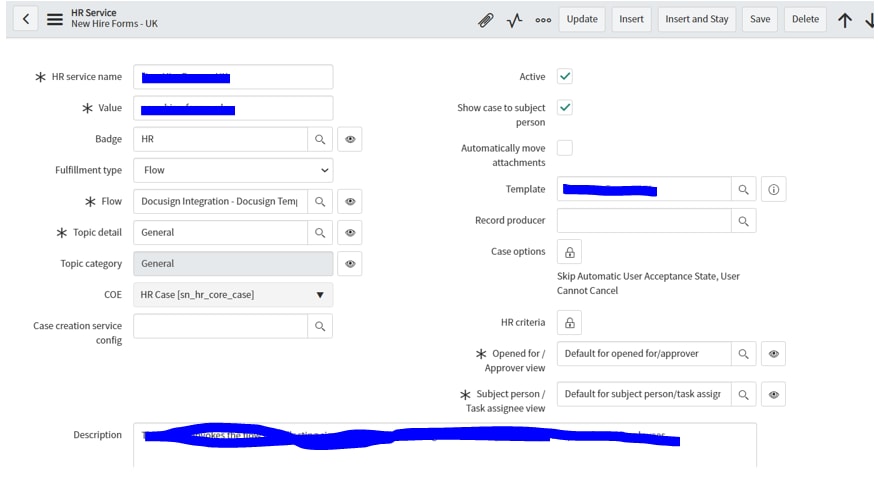Look up Record producer with magnifier

coord(744,221)
